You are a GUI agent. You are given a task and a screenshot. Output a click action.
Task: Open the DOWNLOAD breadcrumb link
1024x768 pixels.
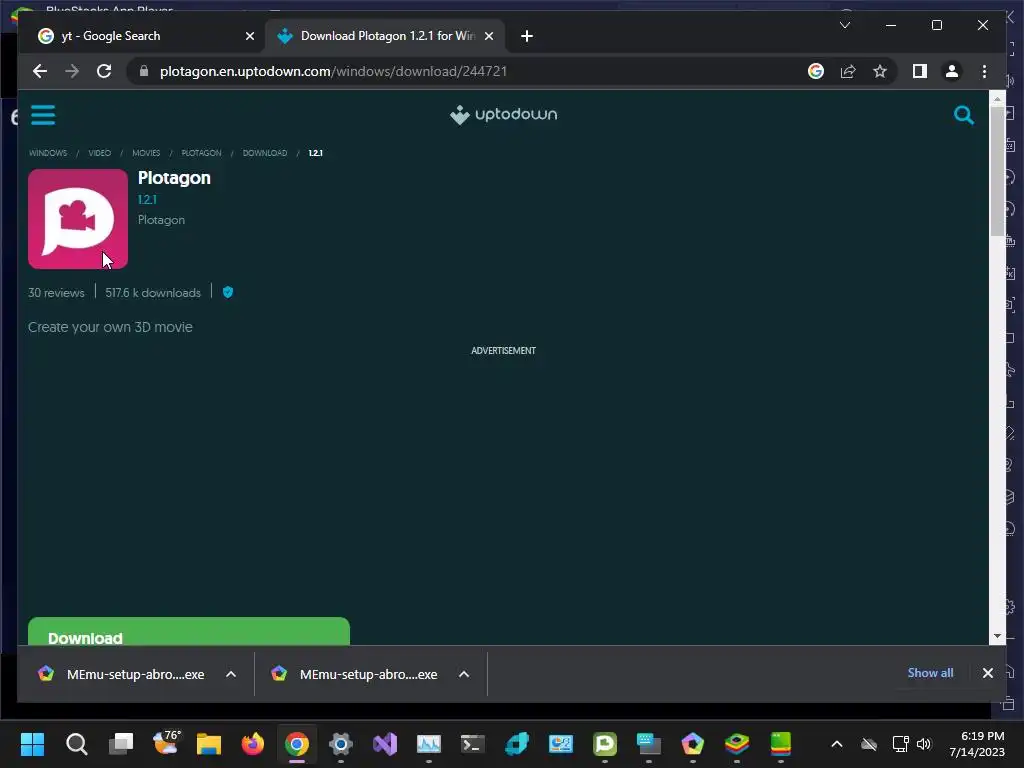click(264, 153)
